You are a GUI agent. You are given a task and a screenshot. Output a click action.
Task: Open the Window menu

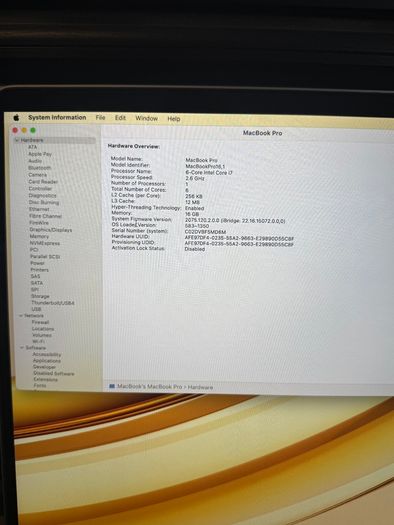pos(146,118)
